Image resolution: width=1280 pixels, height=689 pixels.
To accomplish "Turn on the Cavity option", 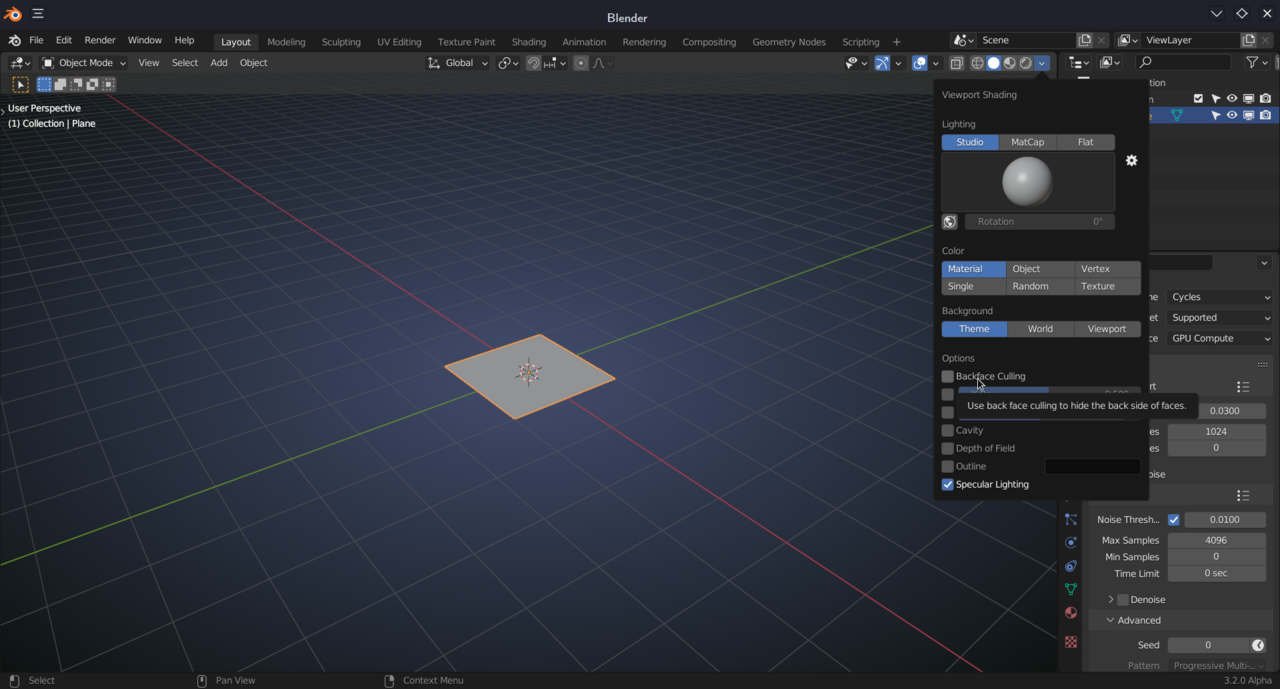I will tap(948, 431).
